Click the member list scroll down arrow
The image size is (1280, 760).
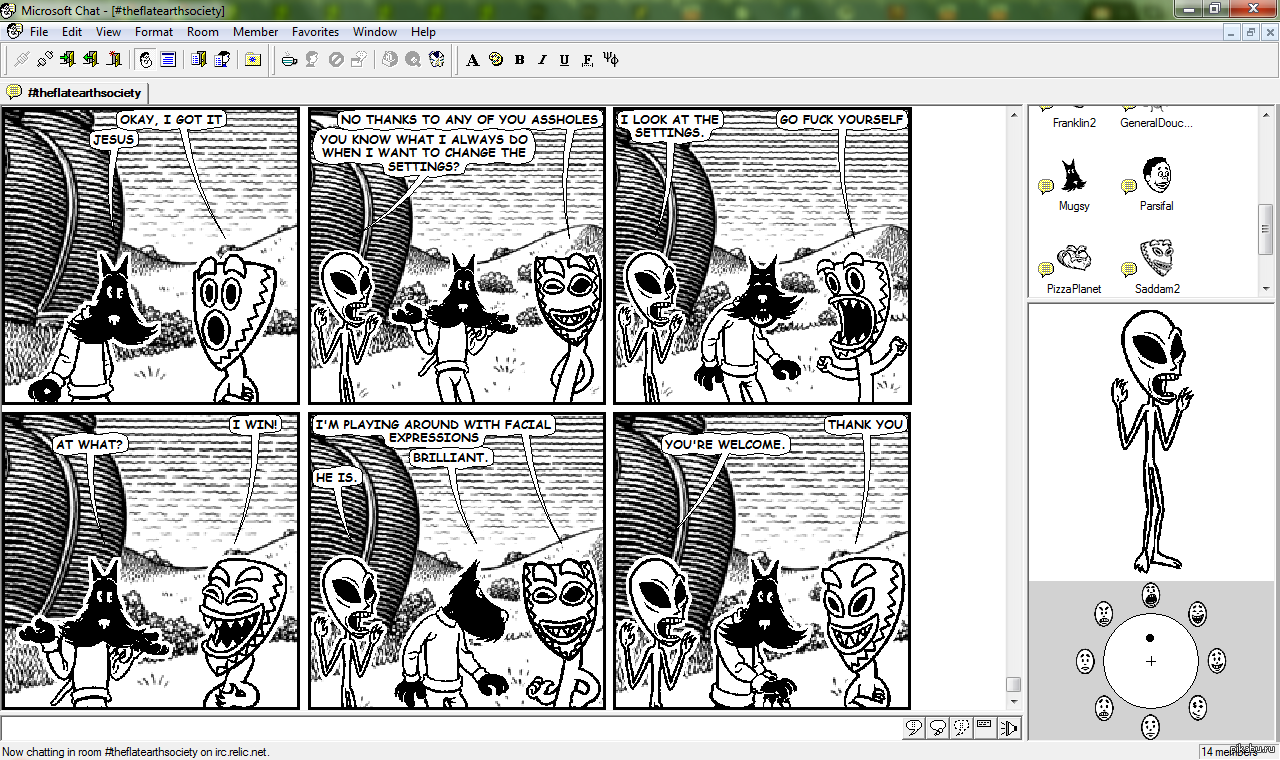1265,287
